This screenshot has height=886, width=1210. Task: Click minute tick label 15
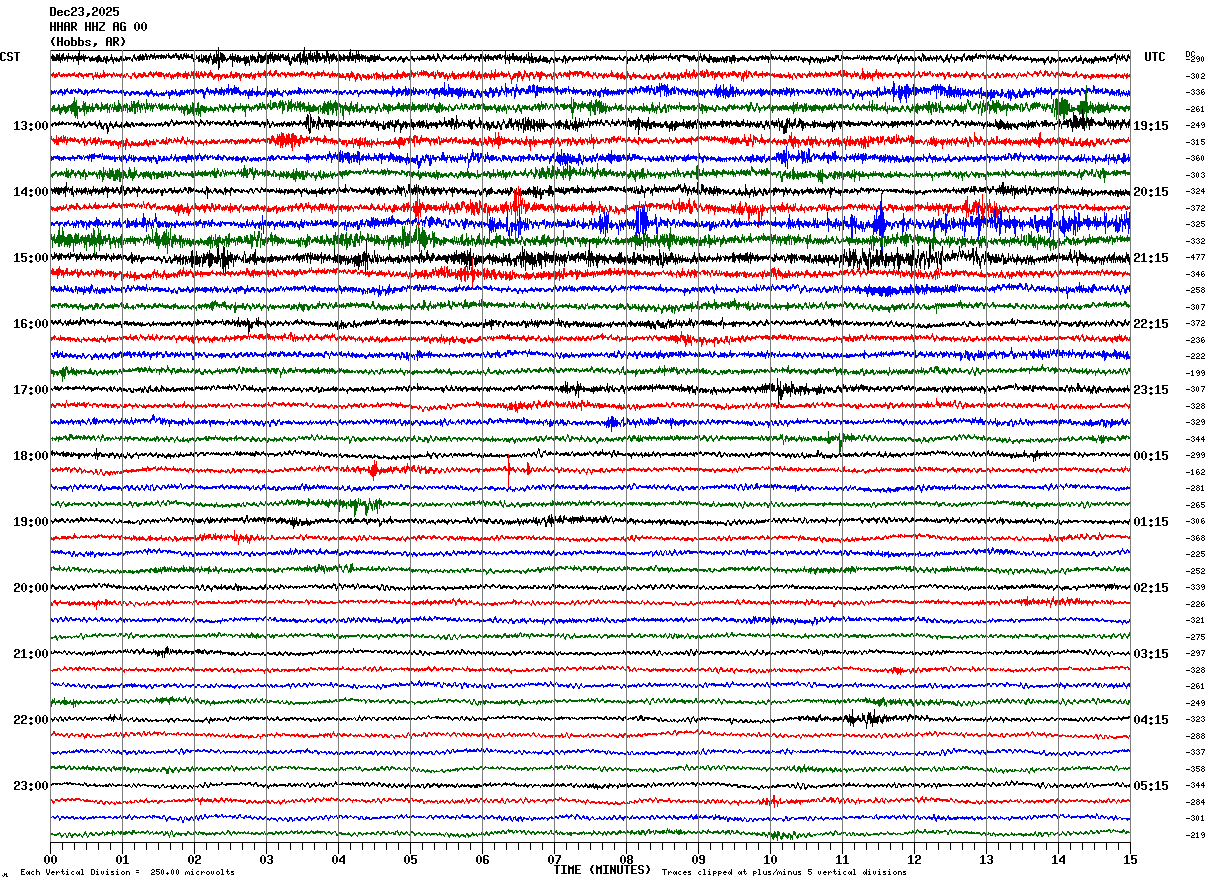click(1130, 859)
